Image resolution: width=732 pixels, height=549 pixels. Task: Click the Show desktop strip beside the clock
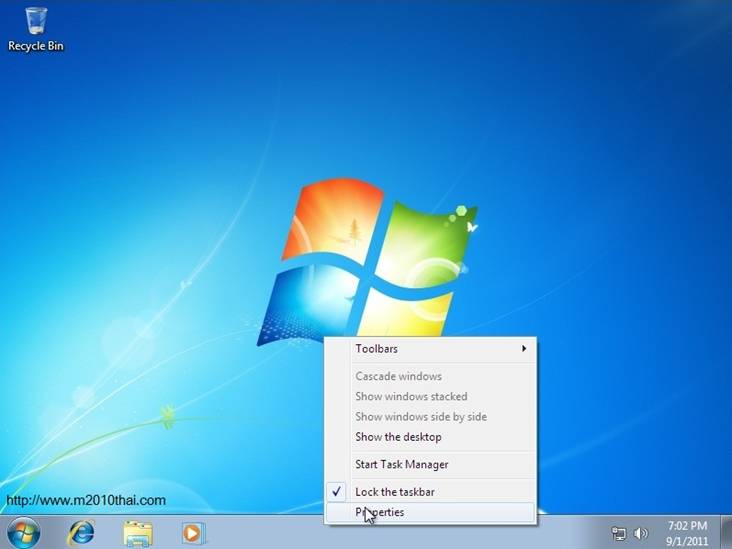click(726, 532)
